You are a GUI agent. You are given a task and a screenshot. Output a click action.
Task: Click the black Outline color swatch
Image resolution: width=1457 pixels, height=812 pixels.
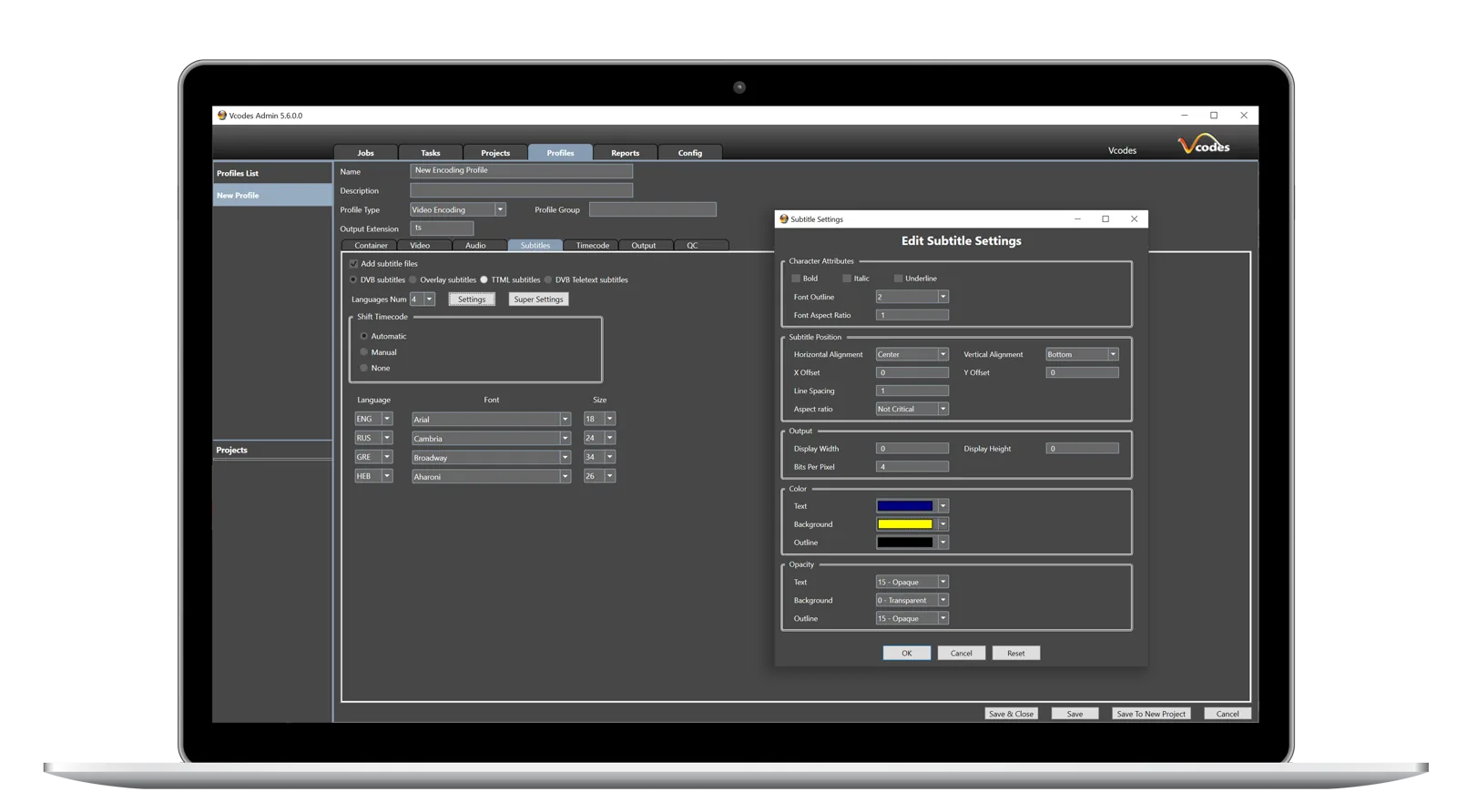pos(905,543)
